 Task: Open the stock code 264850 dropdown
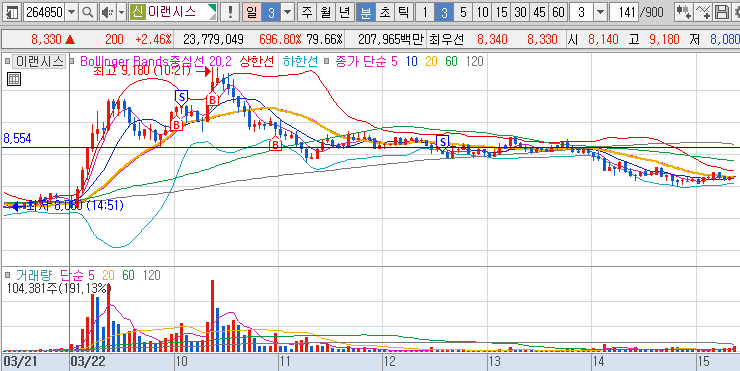(71, 12)
